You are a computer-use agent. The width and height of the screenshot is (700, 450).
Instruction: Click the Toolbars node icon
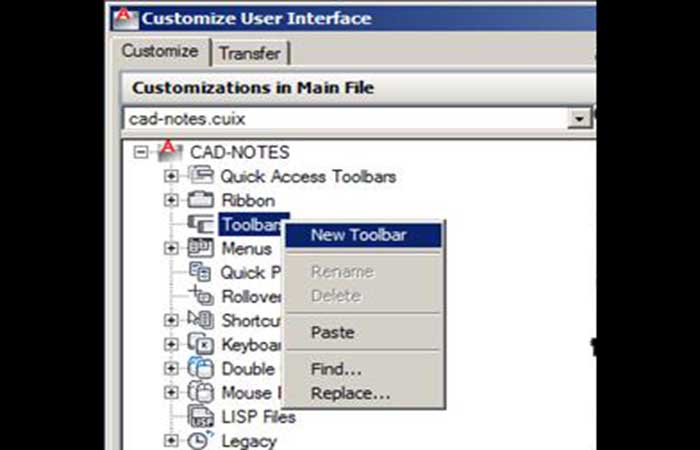201,224
